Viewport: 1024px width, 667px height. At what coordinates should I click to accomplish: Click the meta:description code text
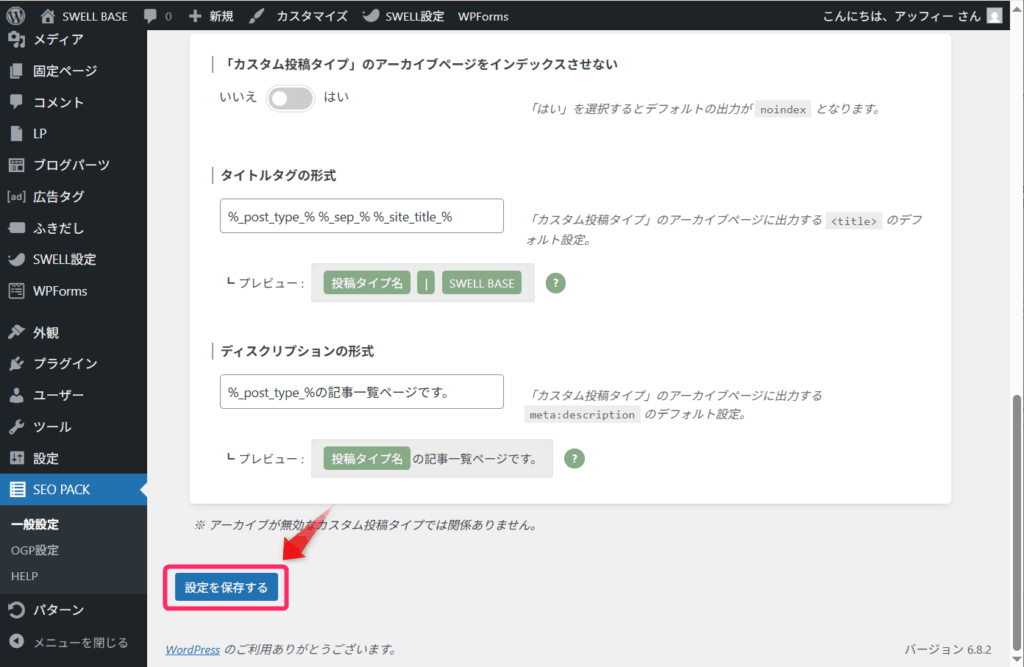(x=582, y=414)
